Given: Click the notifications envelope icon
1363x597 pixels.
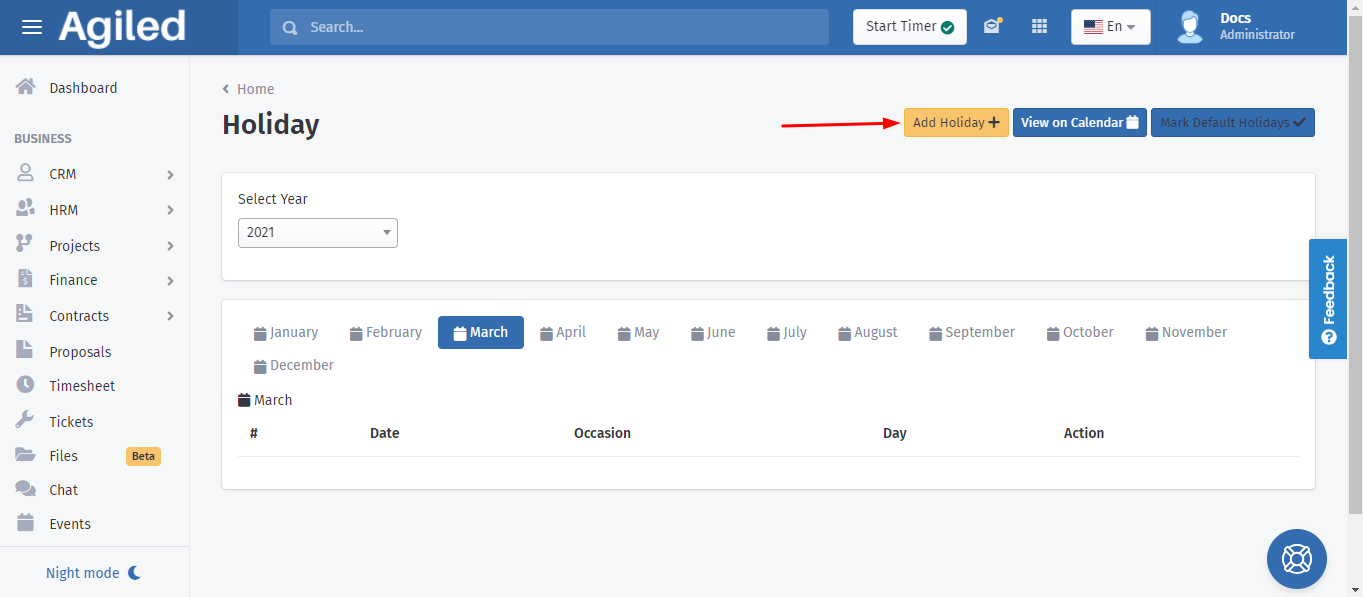Looking at the screenshot, I should [x=992, y=27].
